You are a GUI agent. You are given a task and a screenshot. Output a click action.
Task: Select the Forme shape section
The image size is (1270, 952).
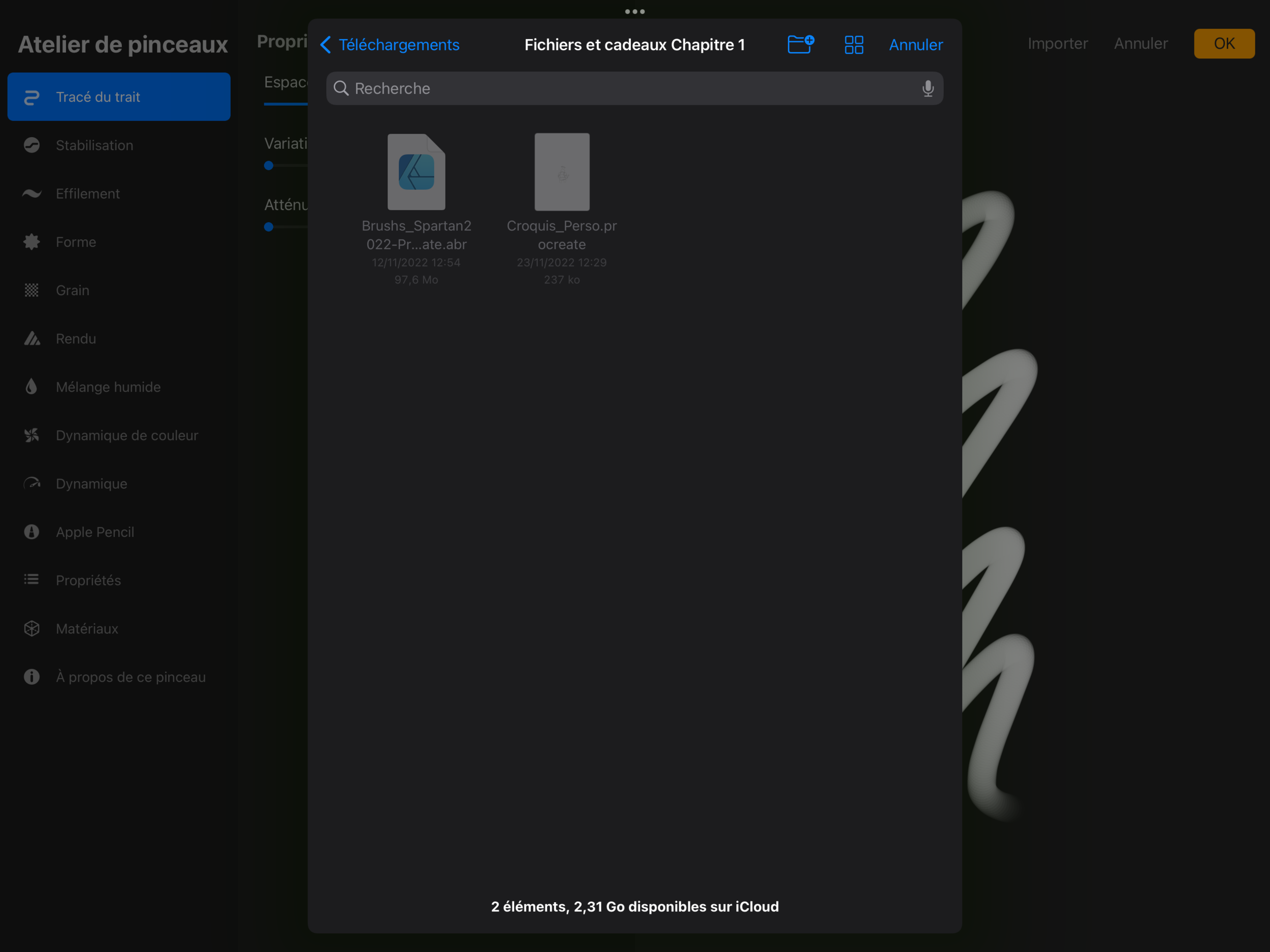[76, 242]
